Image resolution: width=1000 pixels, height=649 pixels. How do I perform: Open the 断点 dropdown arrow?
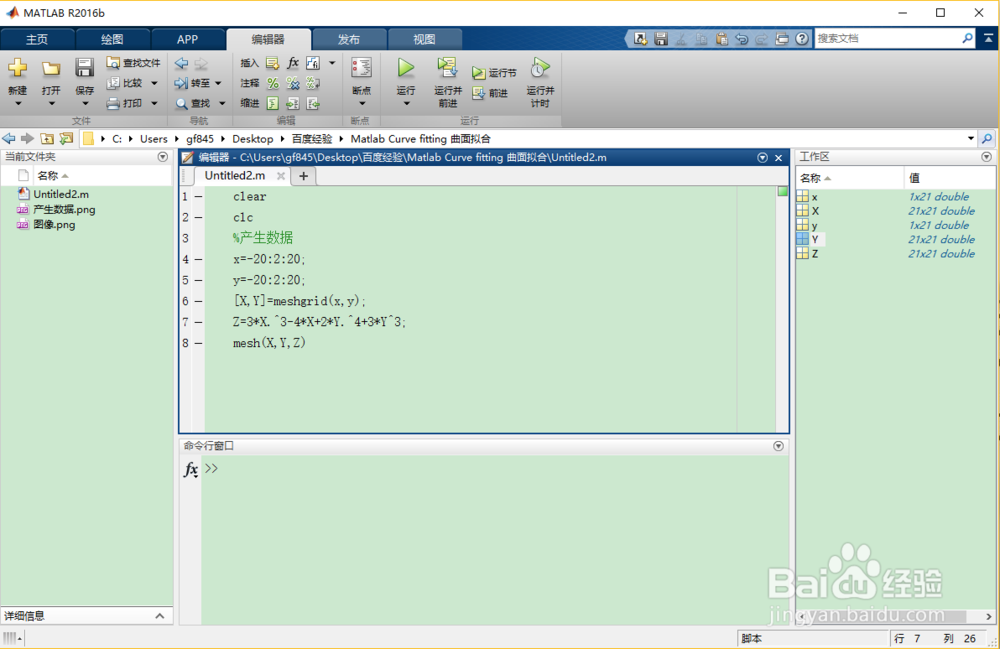tap(362, 104)
